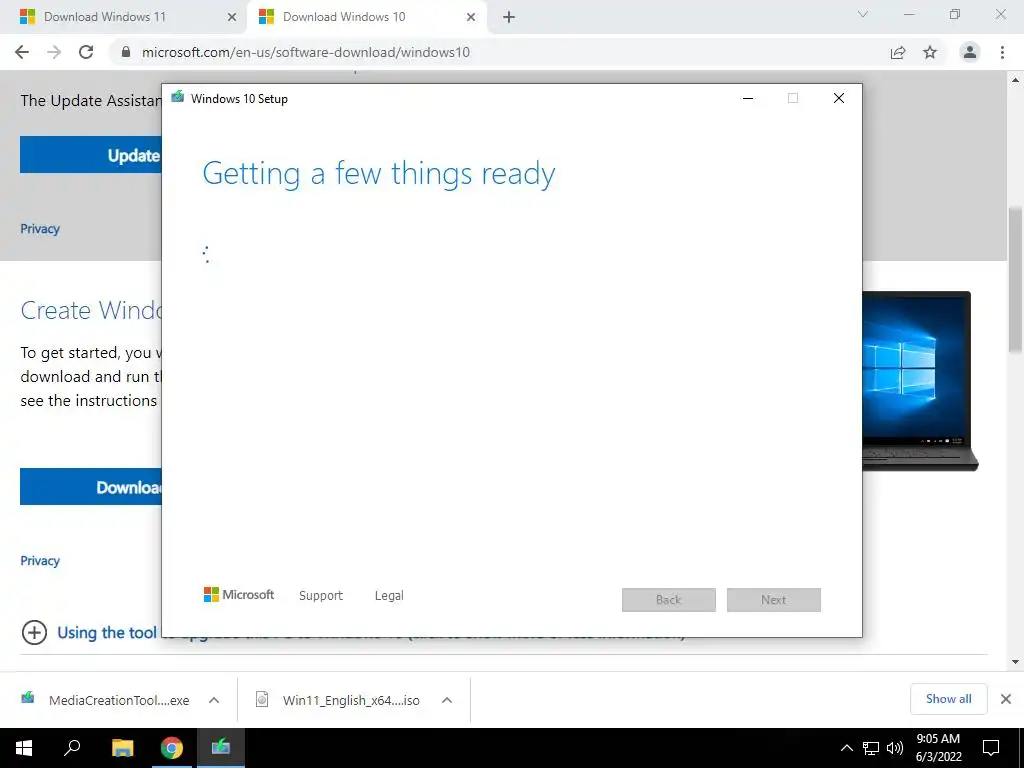Click the MediaCreationTool file icon in downloads bar
Image resolution: width=1024 pixels, height=768 pixels.
27,699
